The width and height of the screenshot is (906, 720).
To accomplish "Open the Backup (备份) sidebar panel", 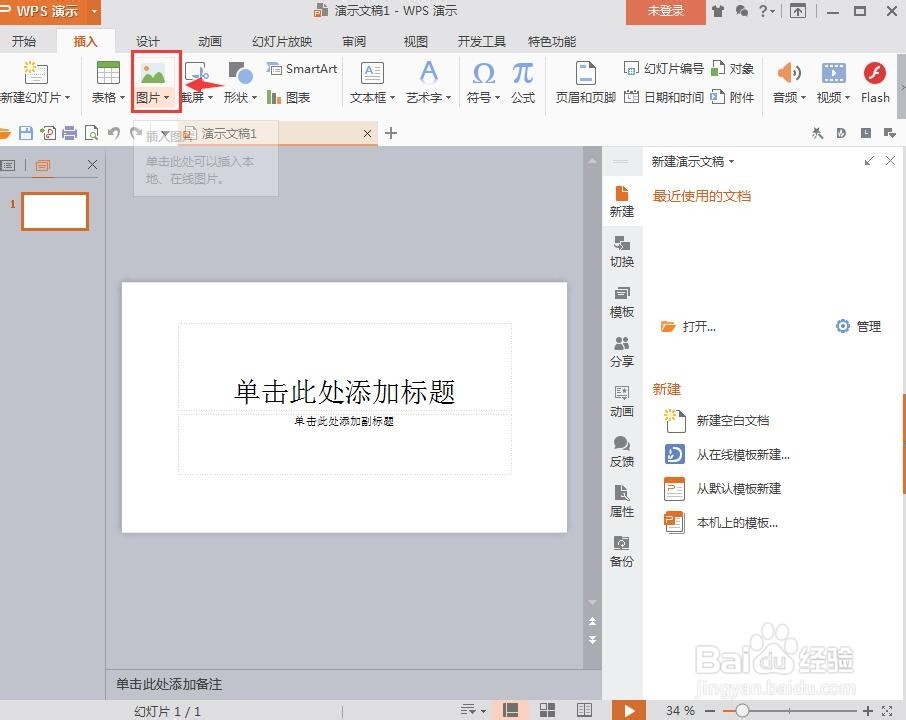I will point(622,551).
